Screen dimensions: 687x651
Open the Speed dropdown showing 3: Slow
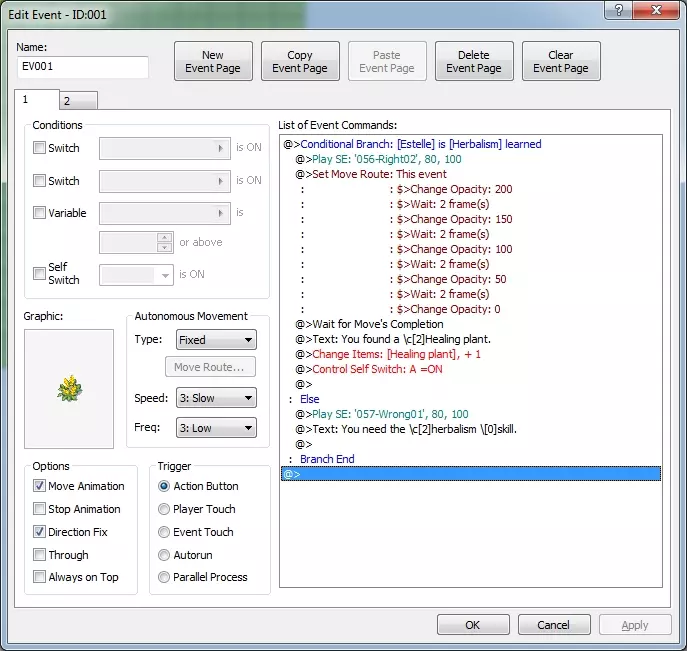[x=216, y=398]
